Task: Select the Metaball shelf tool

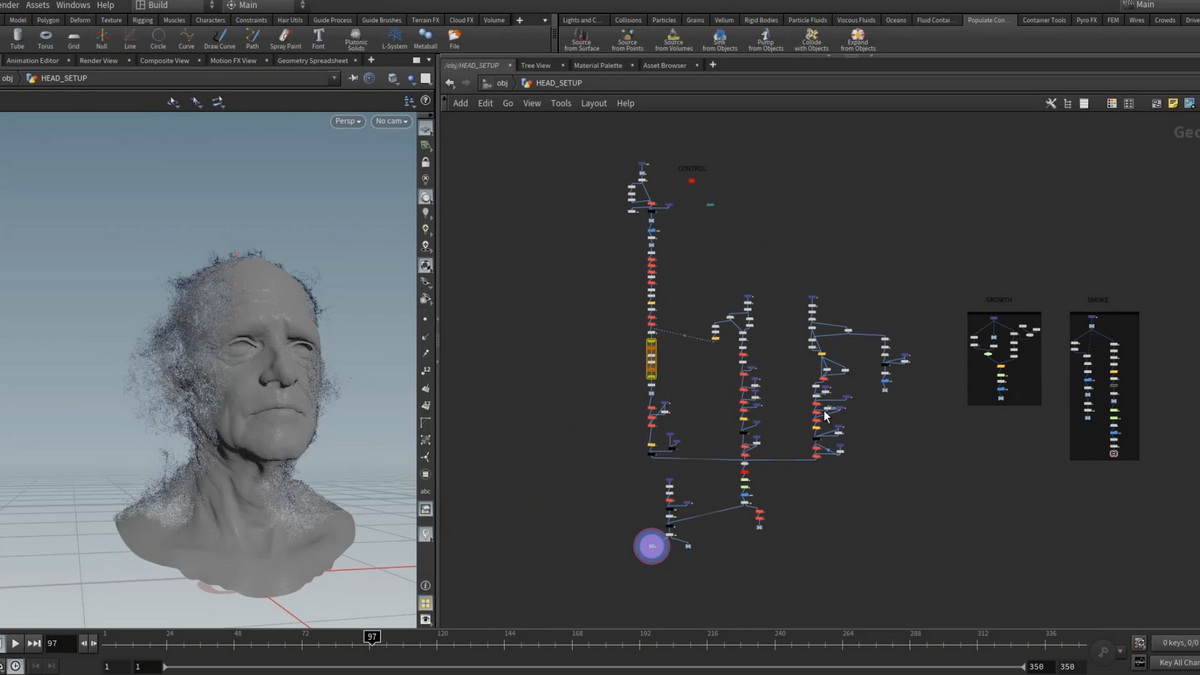Action: [425, 39]
